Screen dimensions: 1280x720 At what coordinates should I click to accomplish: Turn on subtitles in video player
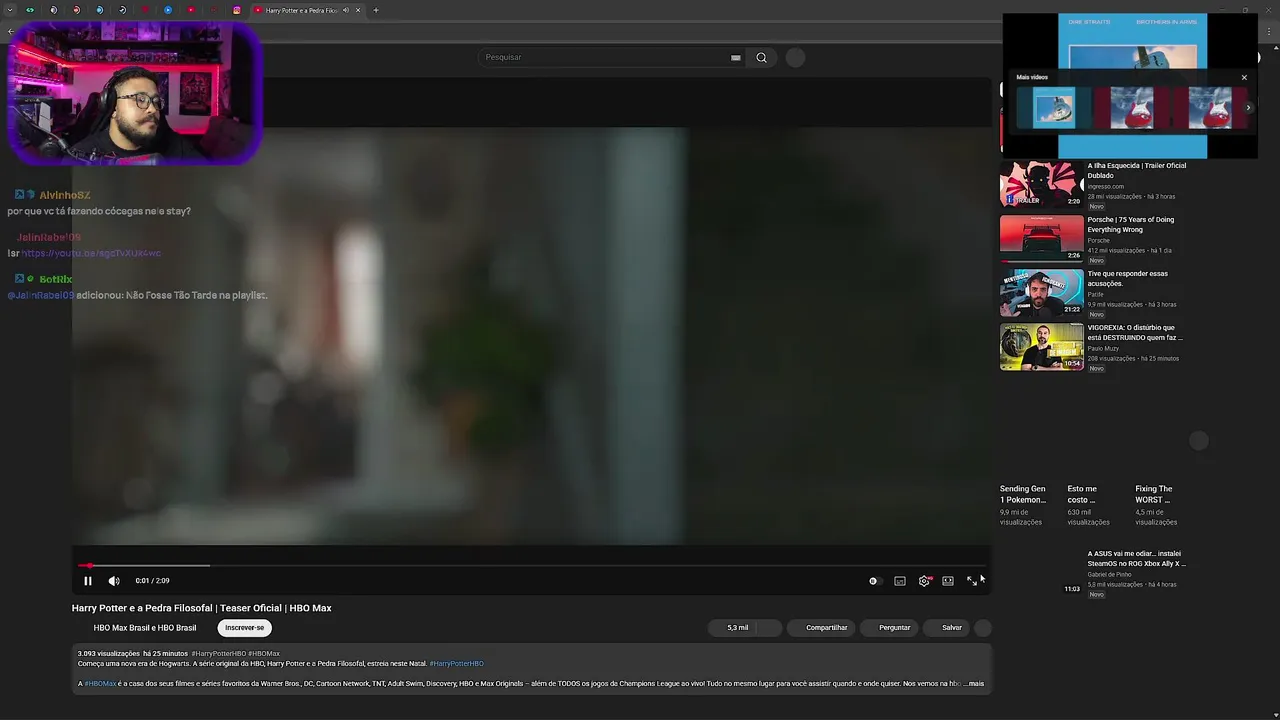point(900,581)
